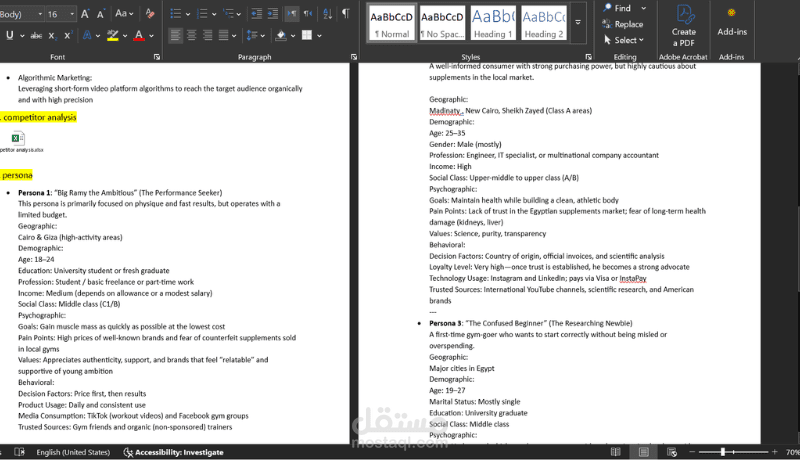This screenshot has height=460, width=800.
Task: Expand font color palette
Action: [152, 36]
